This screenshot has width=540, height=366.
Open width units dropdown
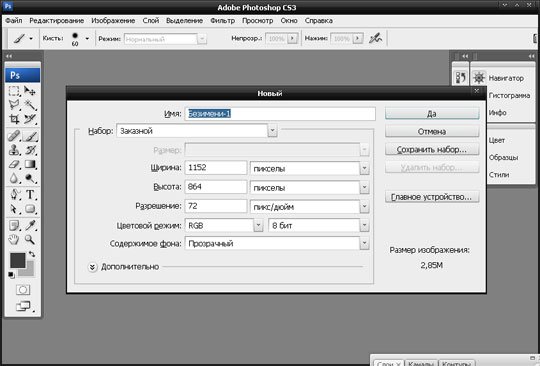(364, 168)
